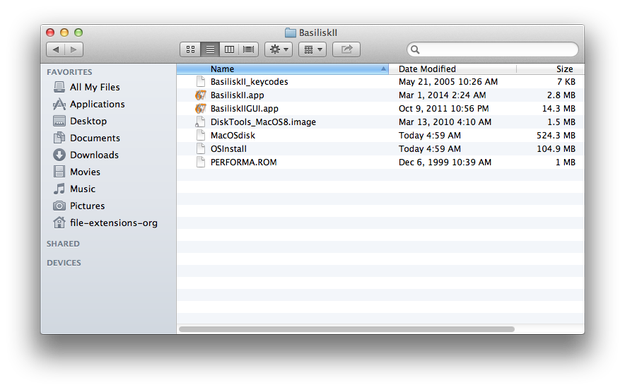Open Movies in sidebar
This screenshot has width=625, height=390.
click(x=85, y=172)
